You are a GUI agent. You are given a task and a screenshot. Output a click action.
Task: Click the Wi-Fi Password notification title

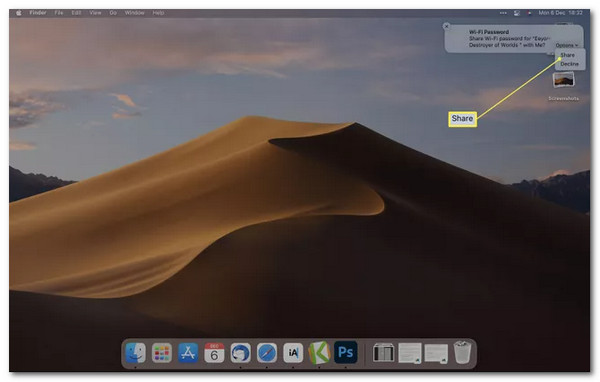coord(489,32)
